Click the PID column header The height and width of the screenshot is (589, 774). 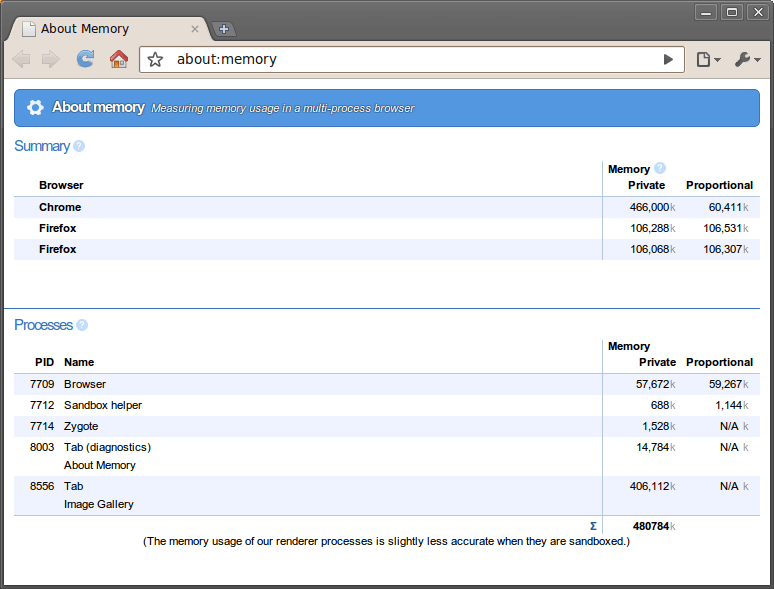click(x=44, y=362)
